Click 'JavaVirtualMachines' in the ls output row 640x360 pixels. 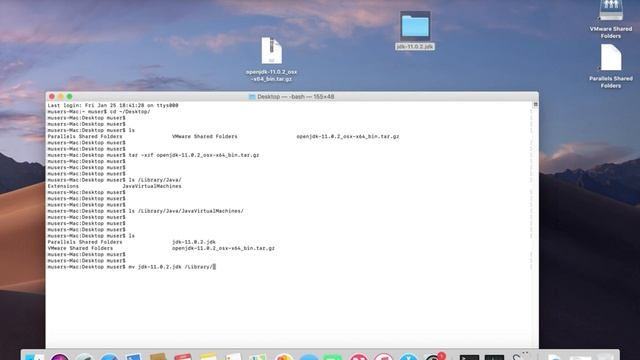152,186
